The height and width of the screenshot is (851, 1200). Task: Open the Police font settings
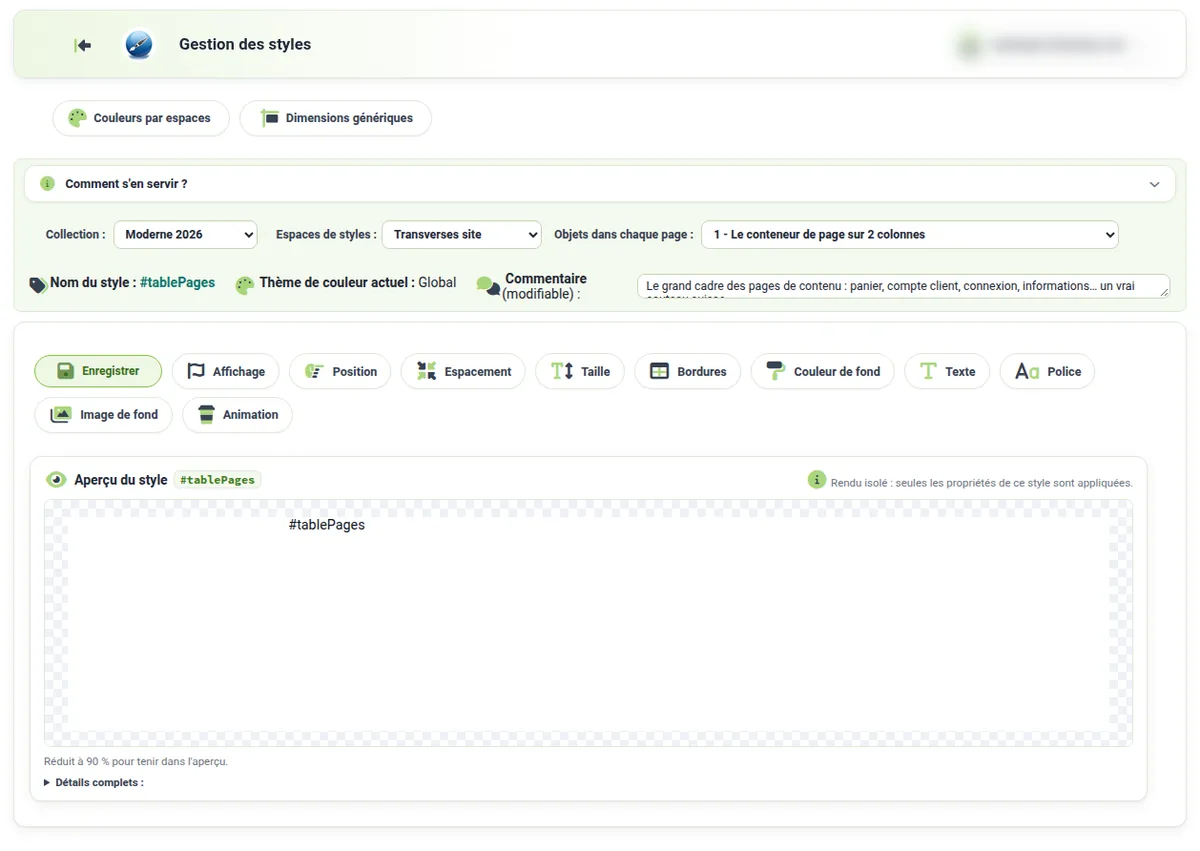click(x=1048, y=371)
